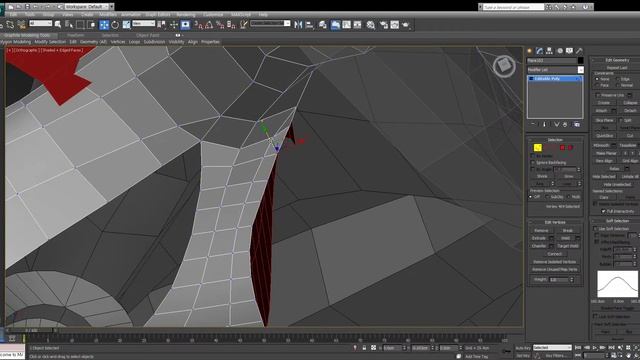Image resolution: width=640 pixels, height=360 pixels.
Task: Activate the Select and Move tool
Action: pyautogui.click(x=104, y=25)
